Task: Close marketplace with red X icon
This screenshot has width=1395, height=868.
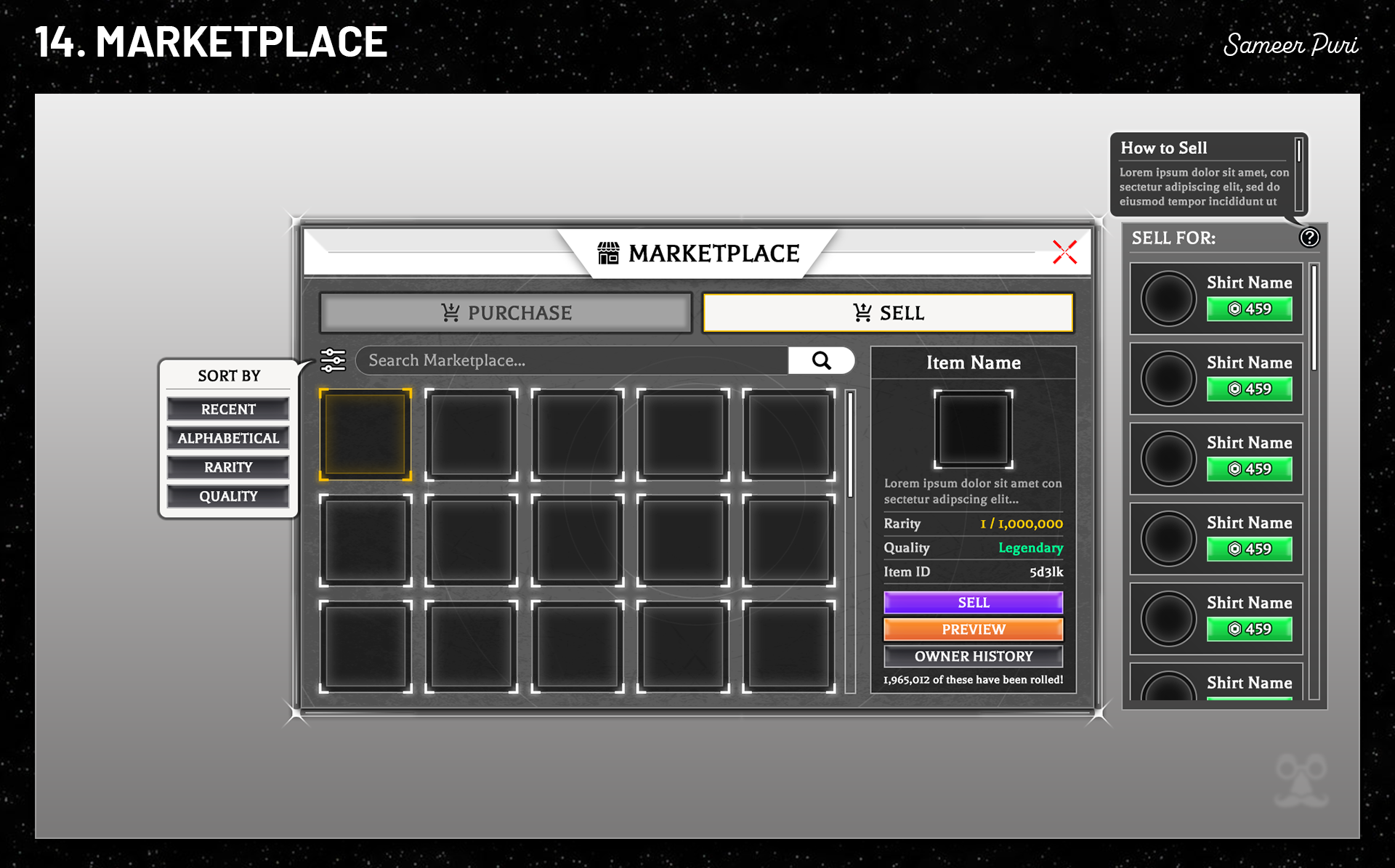Action: click(x=1064, y=252)
